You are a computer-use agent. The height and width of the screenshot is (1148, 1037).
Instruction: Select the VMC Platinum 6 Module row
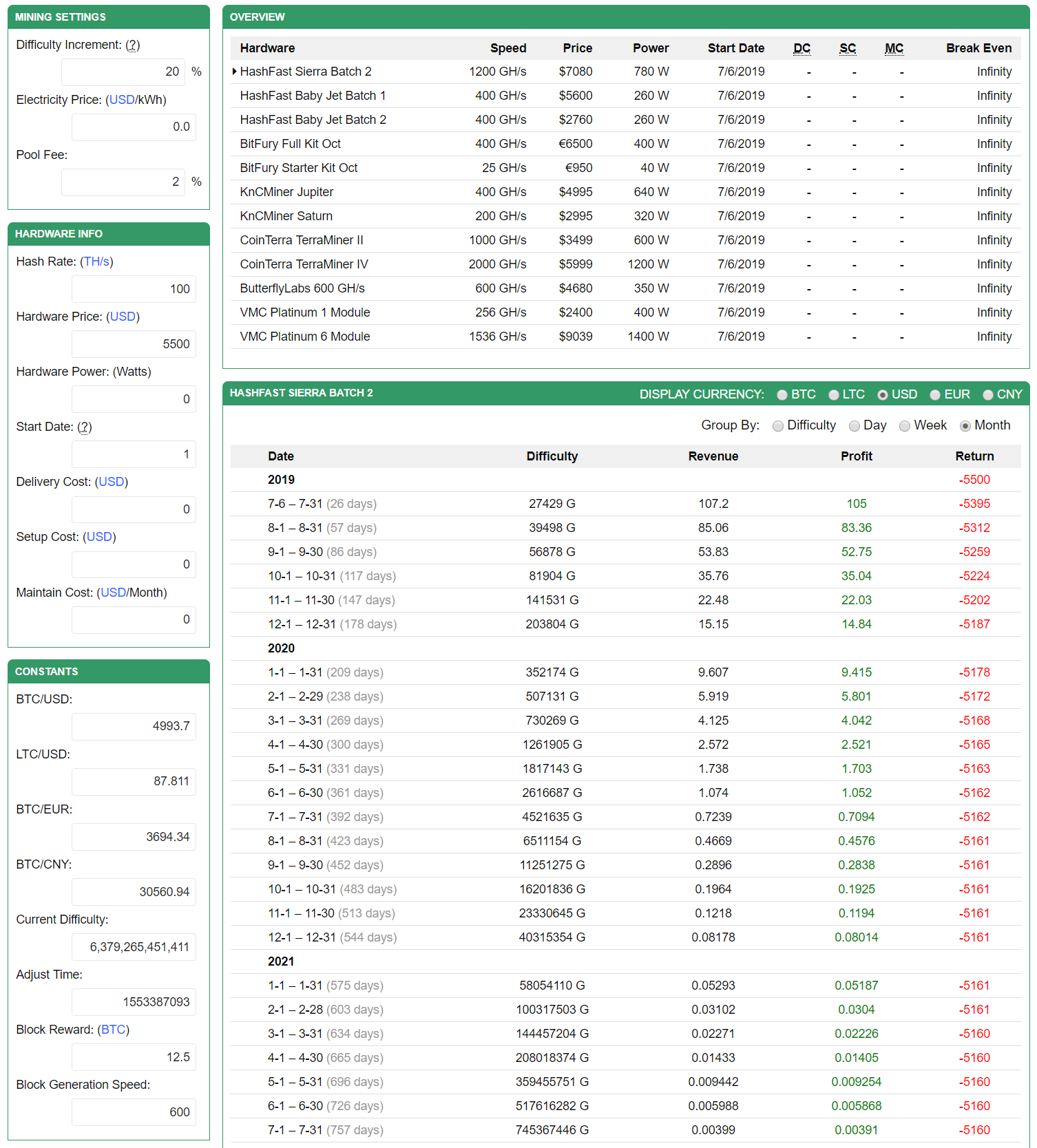(626, 337)
